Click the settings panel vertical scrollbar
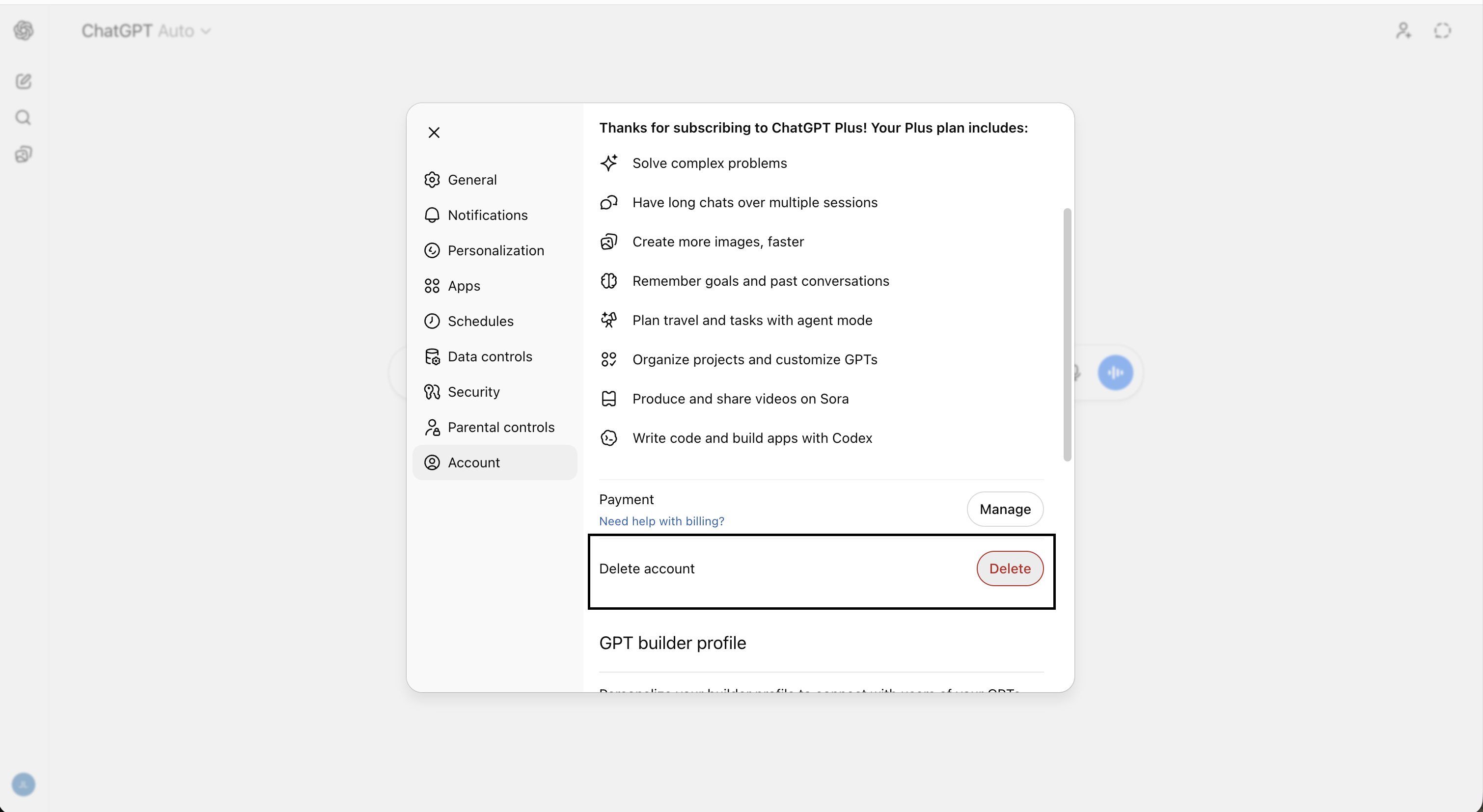 point(1067,334)
